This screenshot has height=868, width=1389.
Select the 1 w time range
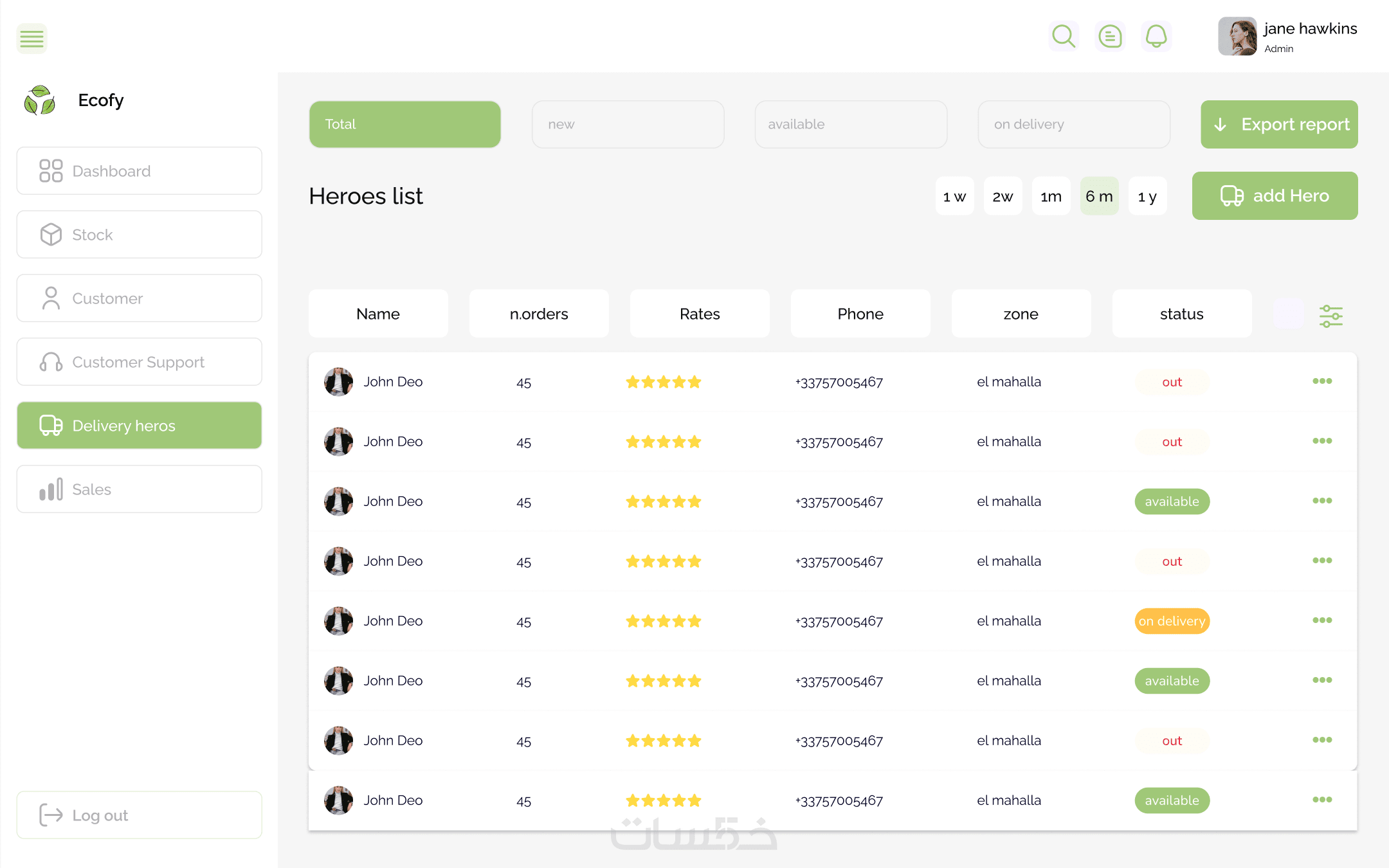click(954, 196)
